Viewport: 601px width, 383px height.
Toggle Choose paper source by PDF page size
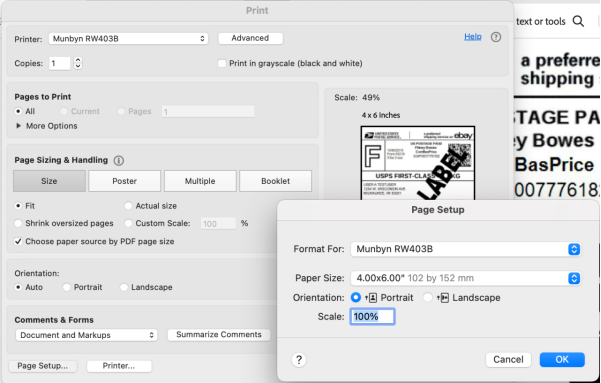point(18,241)
